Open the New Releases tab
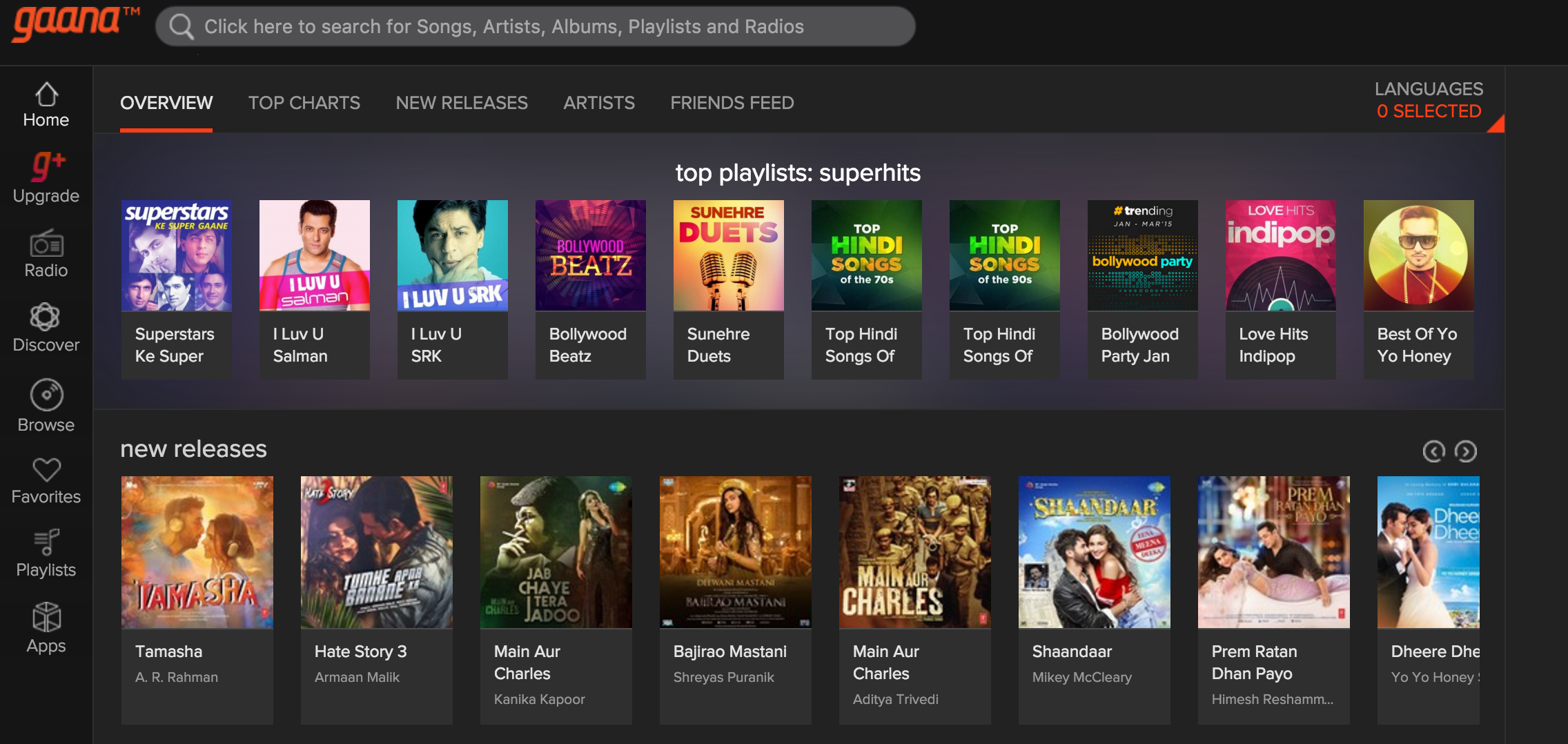 pos(461,103)
